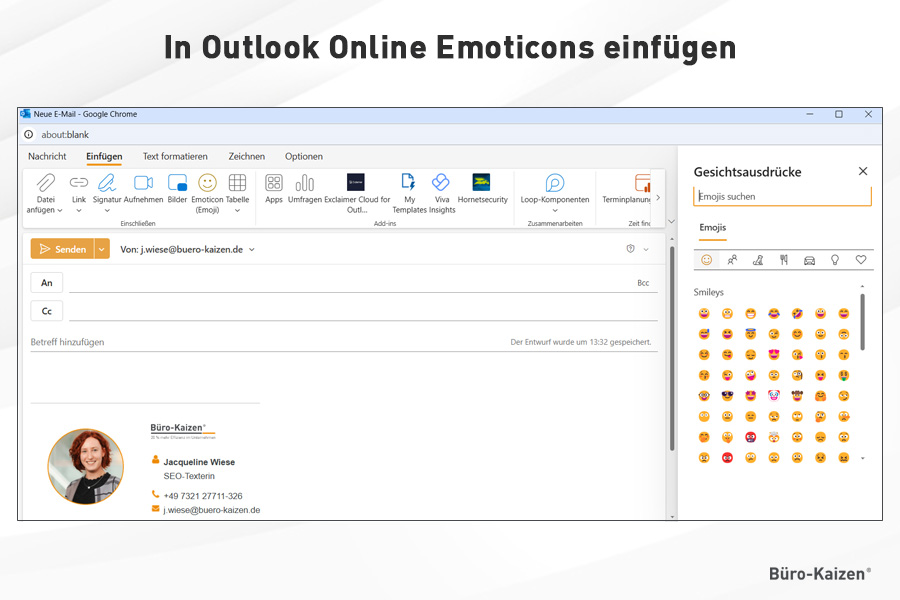The width and height of the screenshot is (900, 600).
Task: Open the Von sender address dropdown
Action: pyautogui.click(x=251, y=250)
